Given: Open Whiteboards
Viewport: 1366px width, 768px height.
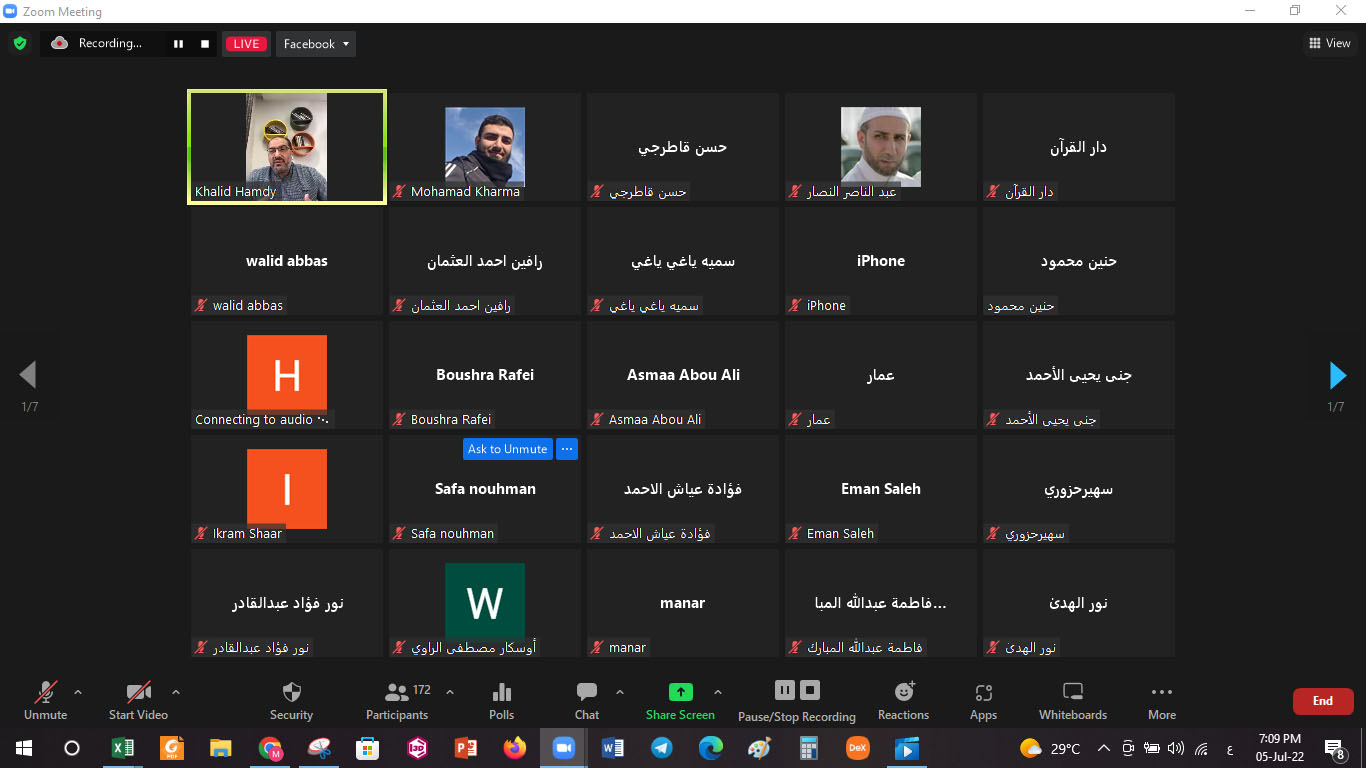Looking at the screenshot, I should coord(1073,700).
